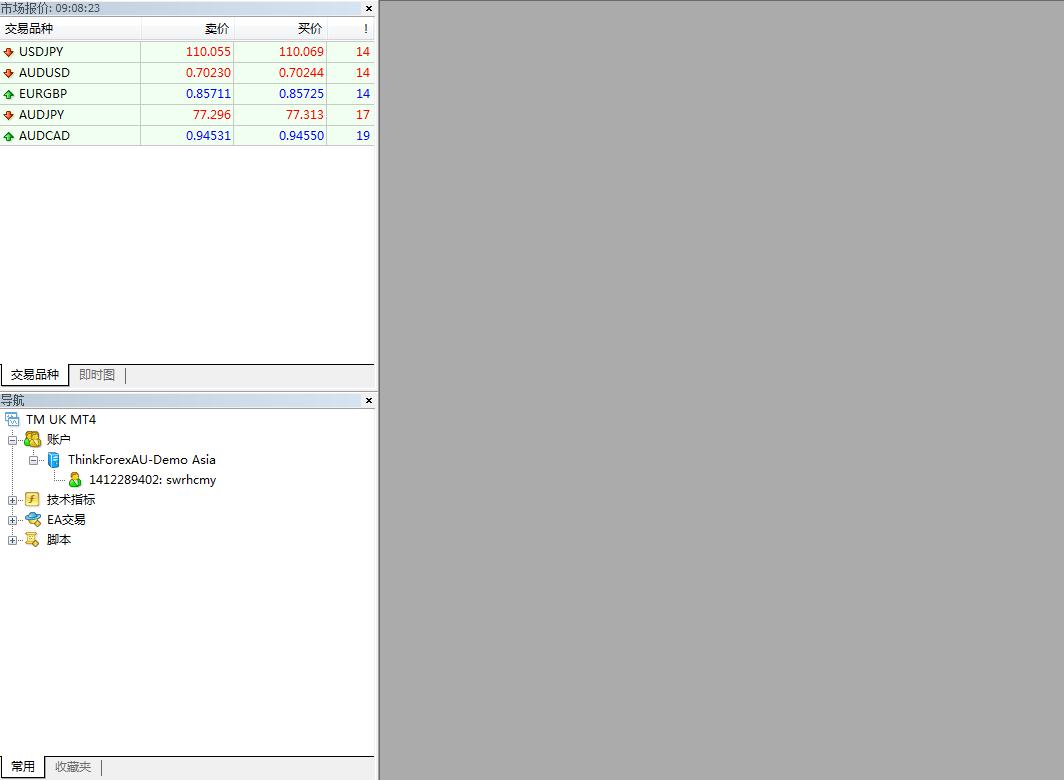Screen dimensions: 1064x780
Task: Select the AUDCAD row in market watch
Action: [44, 136]
